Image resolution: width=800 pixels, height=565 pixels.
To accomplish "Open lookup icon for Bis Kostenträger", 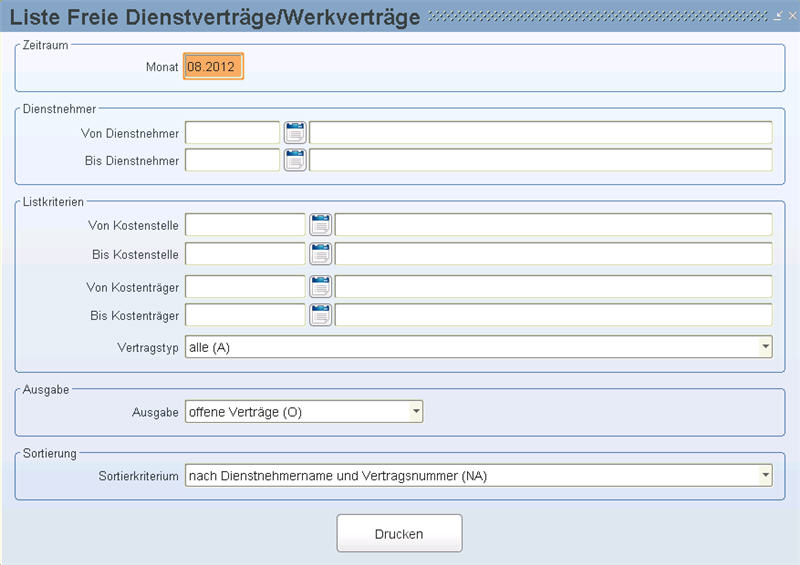I will pos(320,315).
